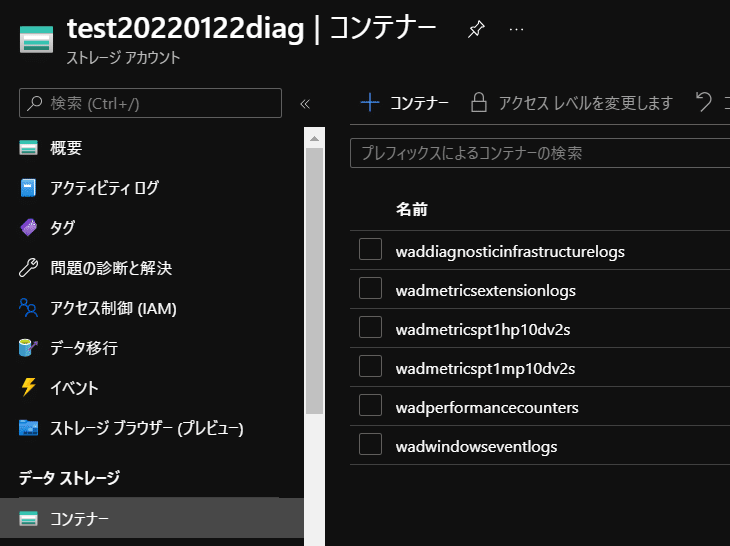Click the データ移行 bucket icon
Image resolution: width=730 pixels, height=546 pixels.
(28, 348)
